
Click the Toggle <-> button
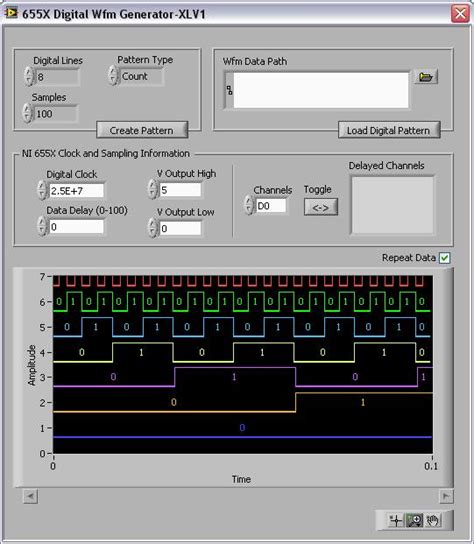pos(321,207)
